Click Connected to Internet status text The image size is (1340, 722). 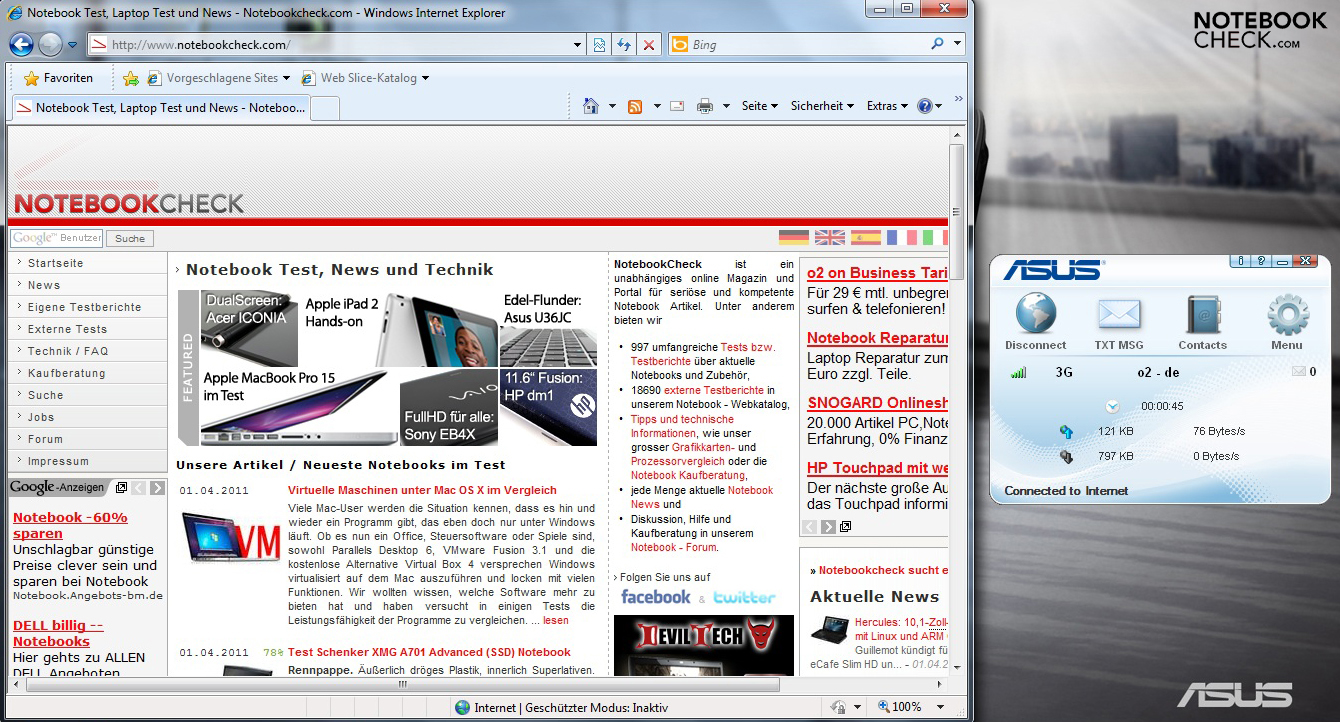tap(1066, 491)
